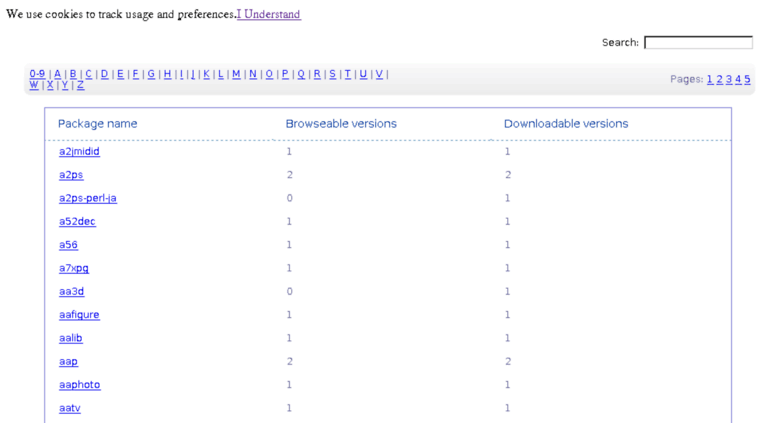Filter packages by letter J
The height and width of the screenshot is (423, 777).
[193, 74]
